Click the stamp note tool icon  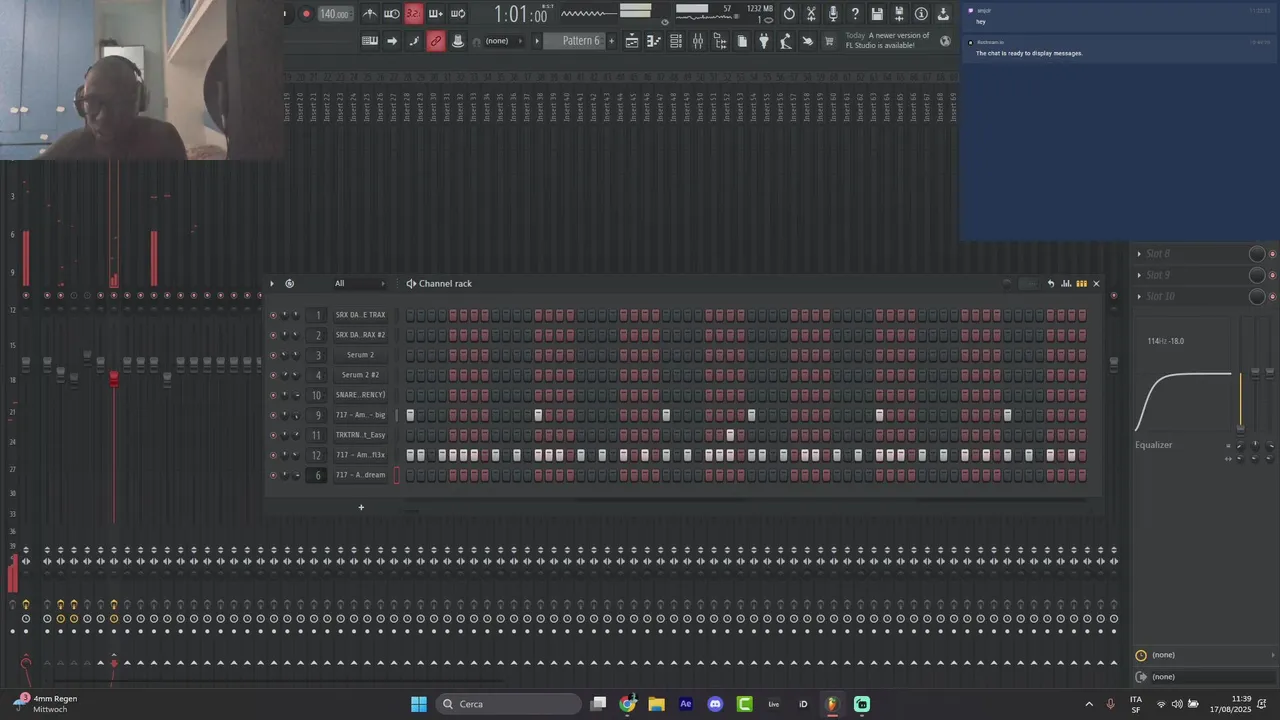click(458, 41)
